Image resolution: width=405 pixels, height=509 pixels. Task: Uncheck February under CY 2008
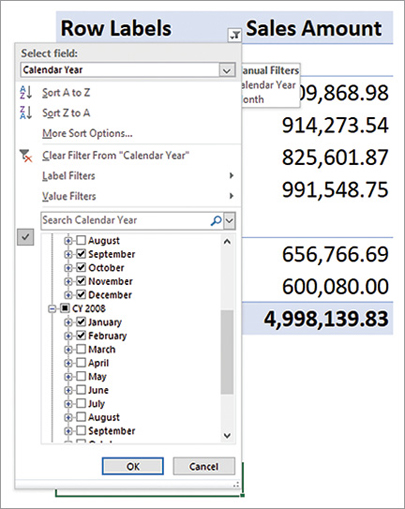81,335
